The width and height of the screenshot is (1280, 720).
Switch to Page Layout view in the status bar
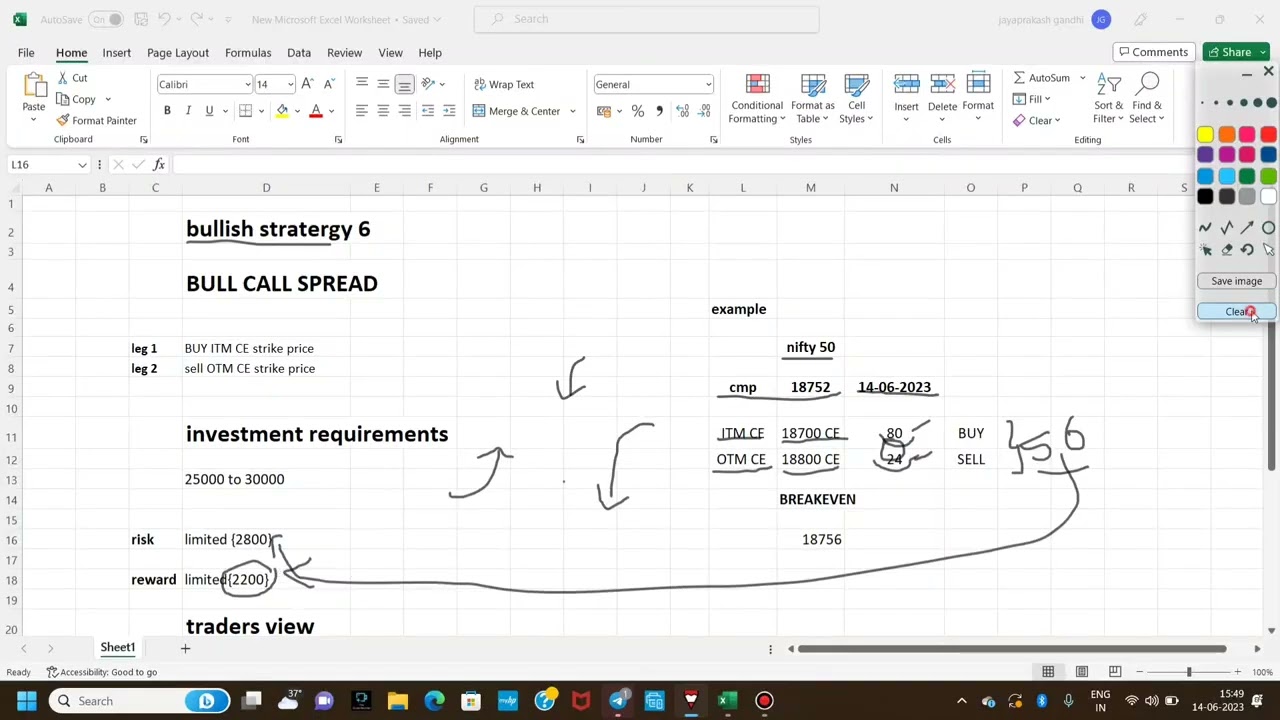click(1081, 672)
